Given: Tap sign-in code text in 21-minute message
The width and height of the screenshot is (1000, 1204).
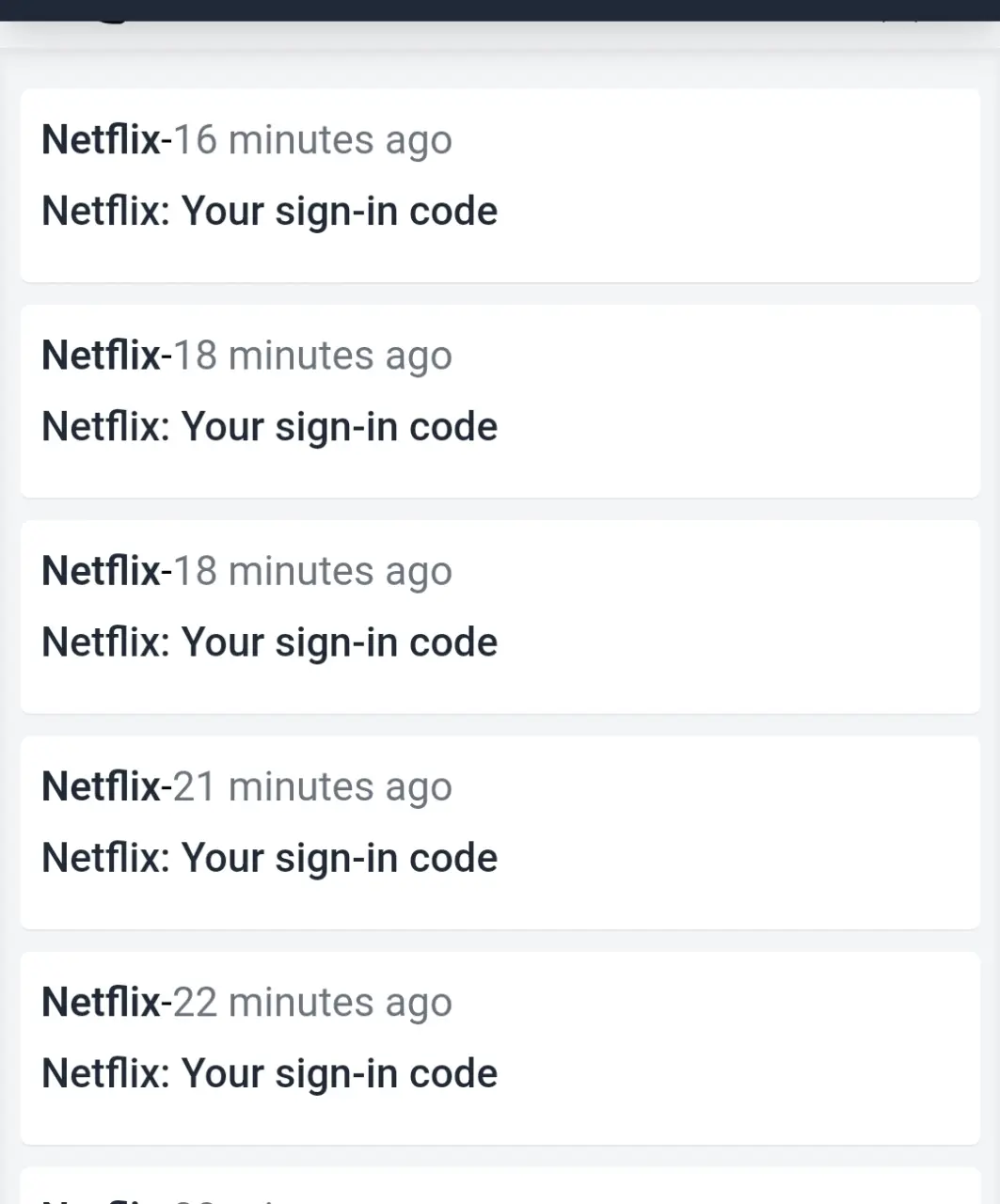Looking at the screenshot, I should (x=269, y=858).
